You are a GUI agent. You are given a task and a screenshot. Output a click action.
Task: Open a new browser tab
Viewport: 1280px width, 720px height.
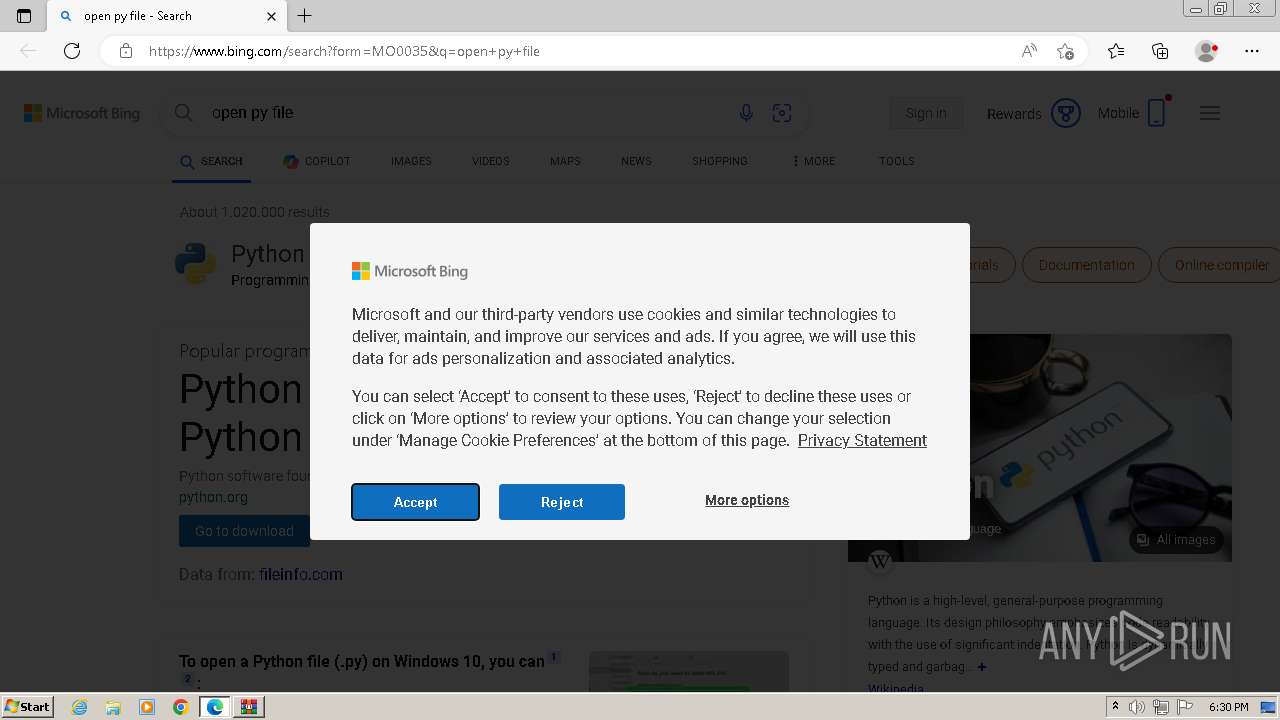[x=305, y=16]
